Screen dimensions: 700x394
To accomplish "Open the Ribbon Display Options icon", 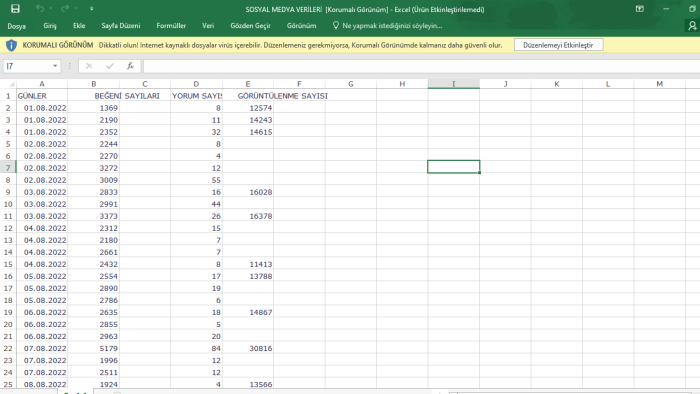I will (640, 8).
